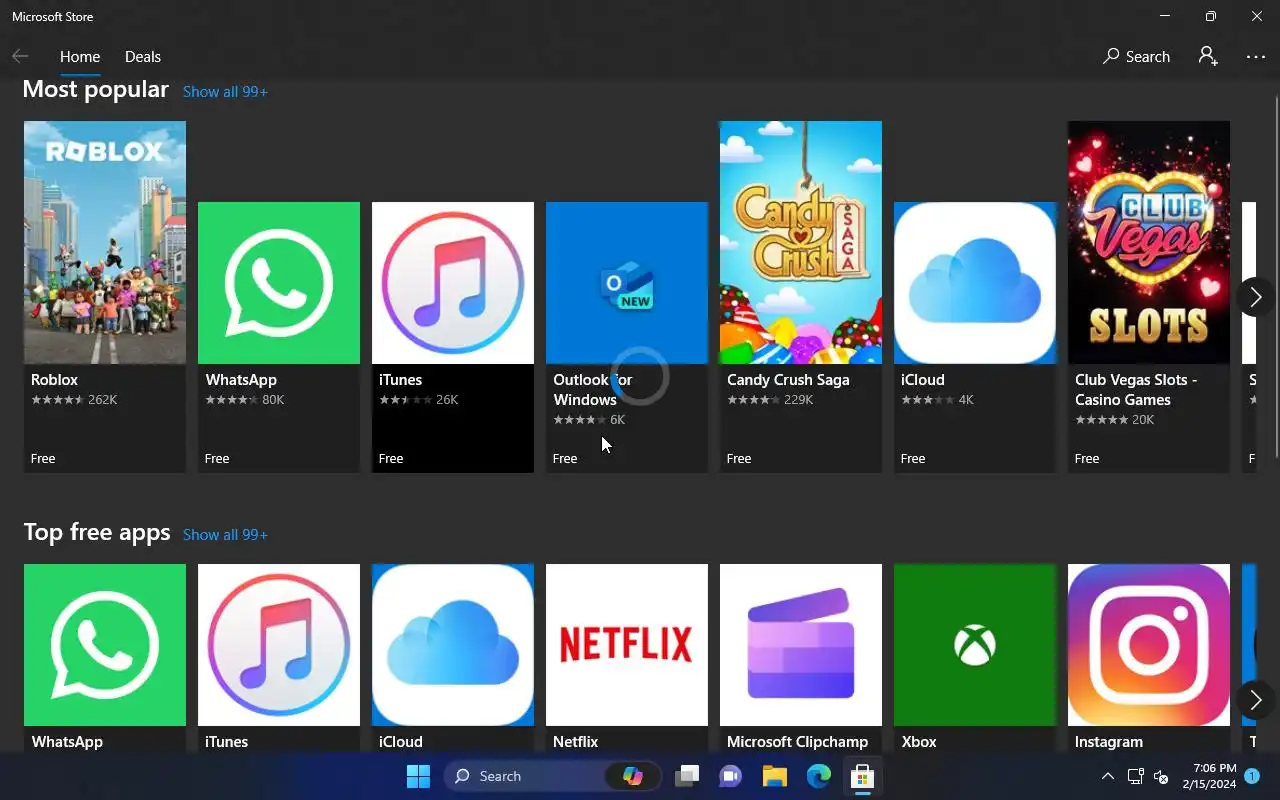Click the Free price on Roblox card
This screenshot has height=800, width=1280.
(x=43, y=459)
